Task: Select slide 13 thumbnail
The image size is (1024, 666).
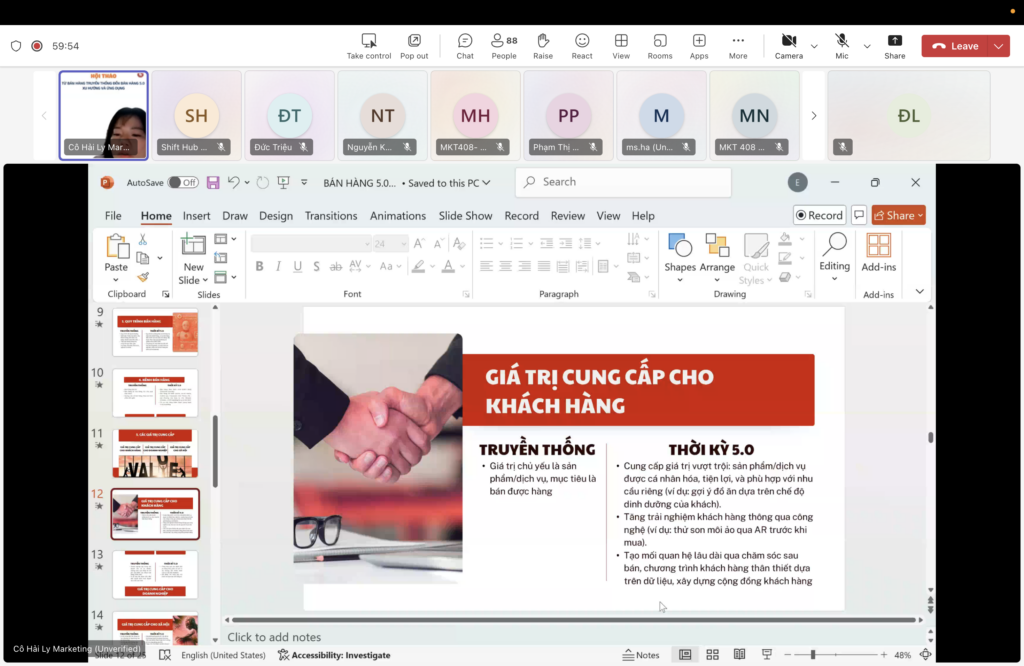Action: pos(155,574)
